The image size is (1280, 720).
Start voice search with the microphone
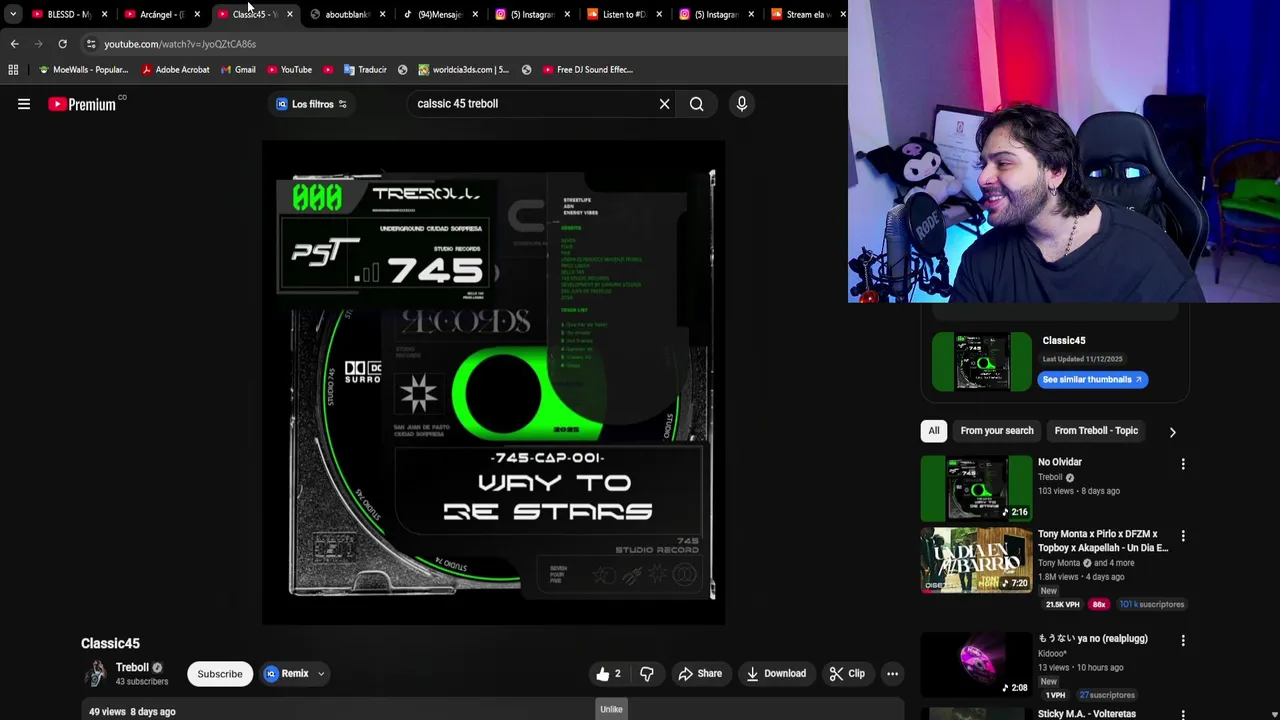pyautogui.click(x=741, y=104)
